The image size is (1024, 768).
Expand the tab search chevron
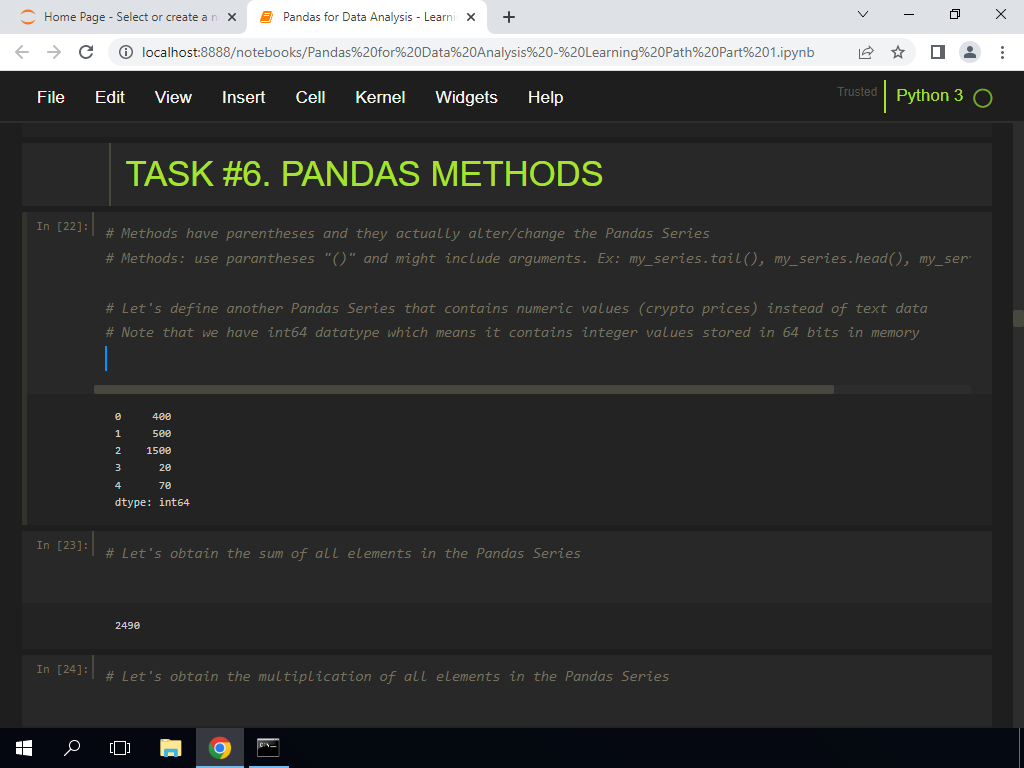click(x=863, y=14)
